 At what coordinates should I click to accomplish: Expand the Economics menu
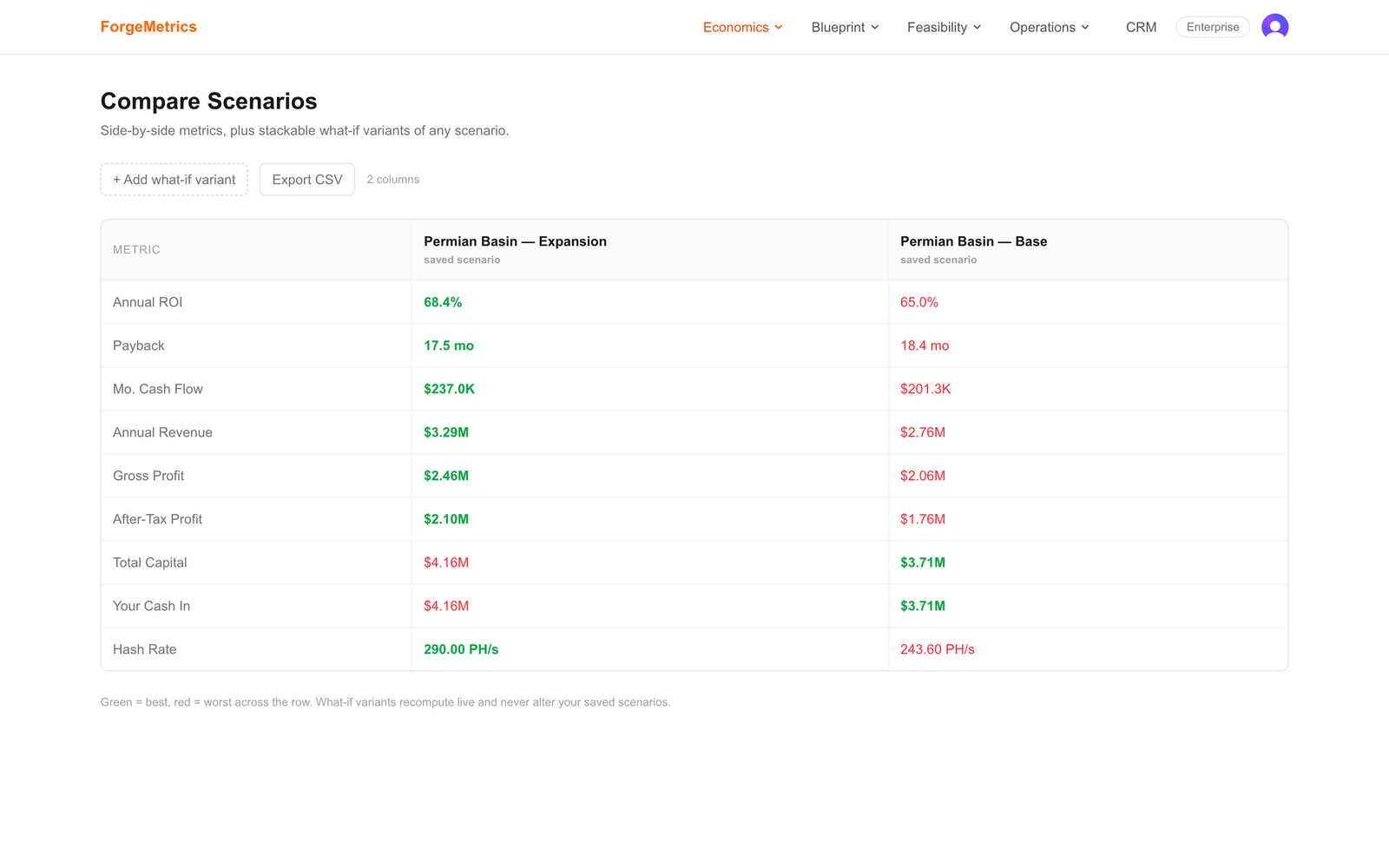(743, 27)
